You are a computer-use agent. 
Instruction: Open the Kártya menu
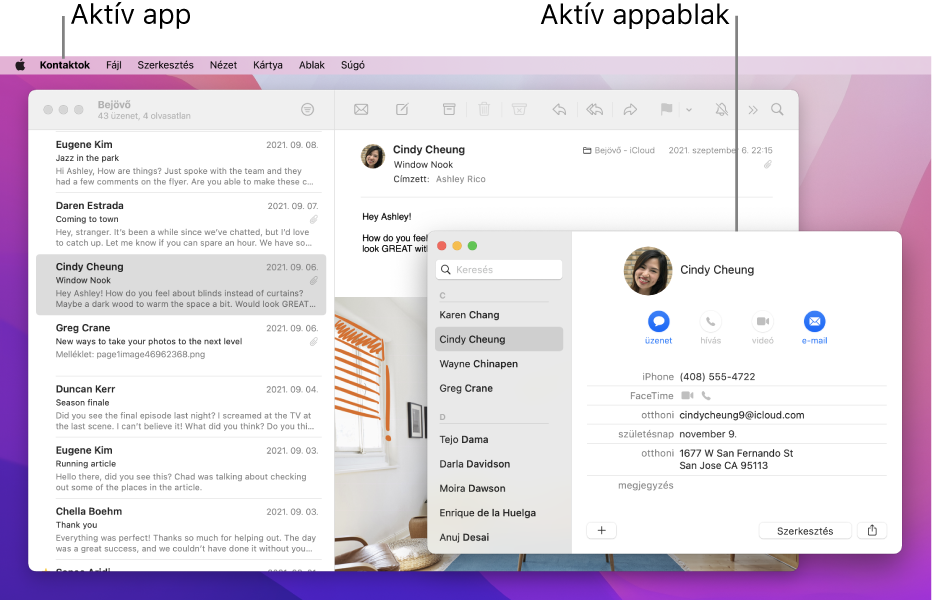click(x=267, y=64)
